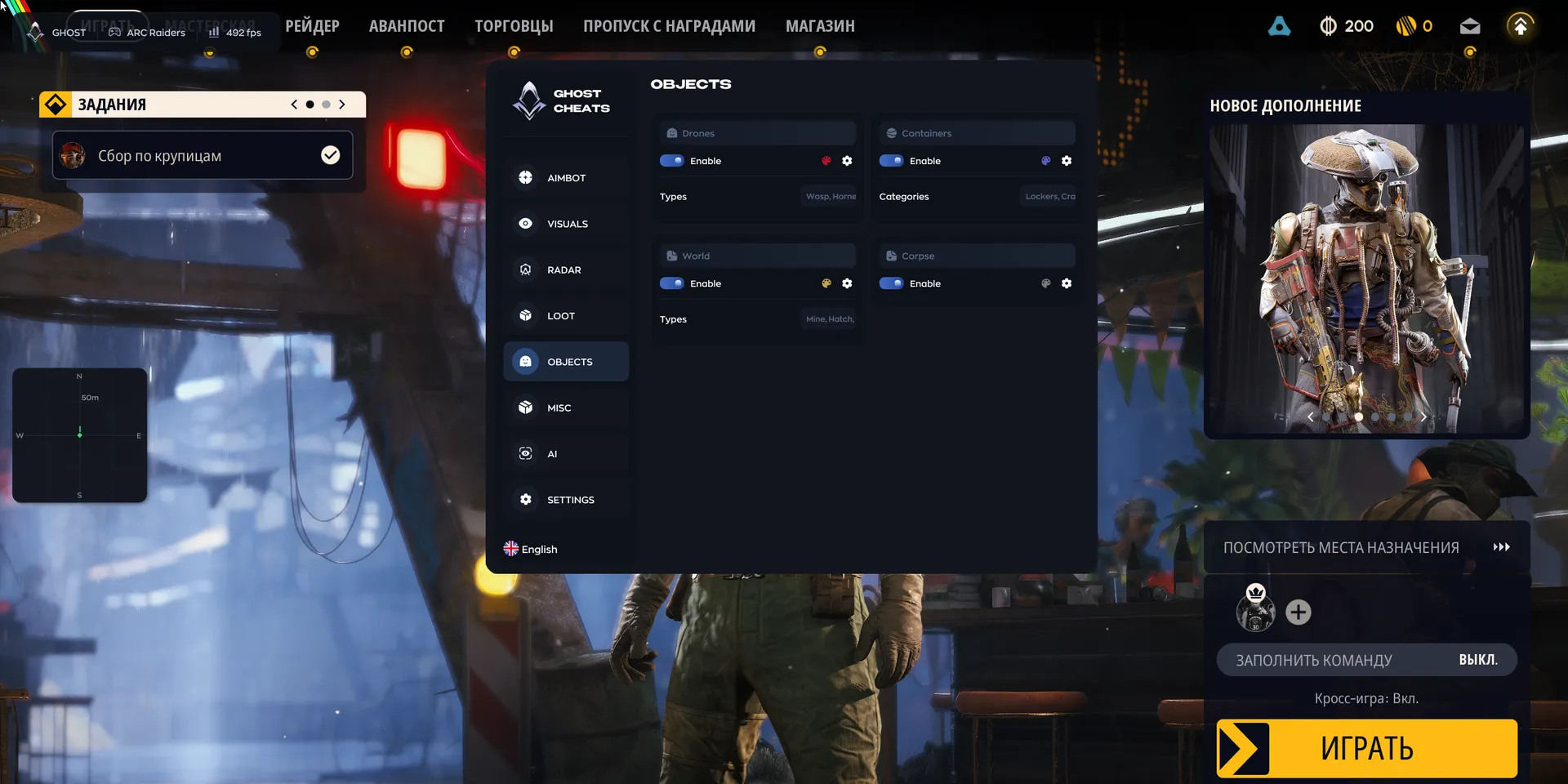Click the Ghost overlay logo icon

[x=36, y=33]
